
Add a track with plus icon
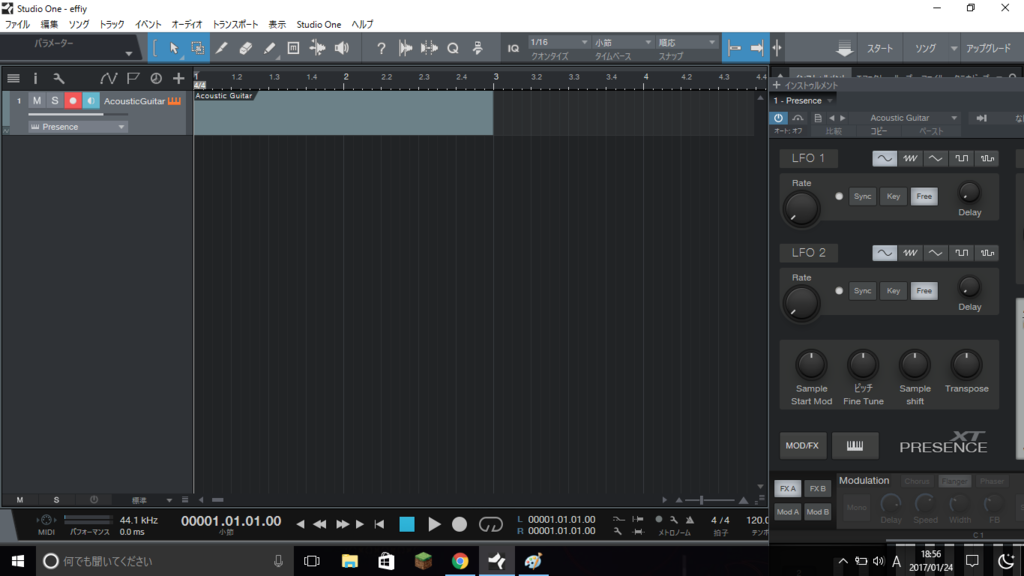click(178, 78)
